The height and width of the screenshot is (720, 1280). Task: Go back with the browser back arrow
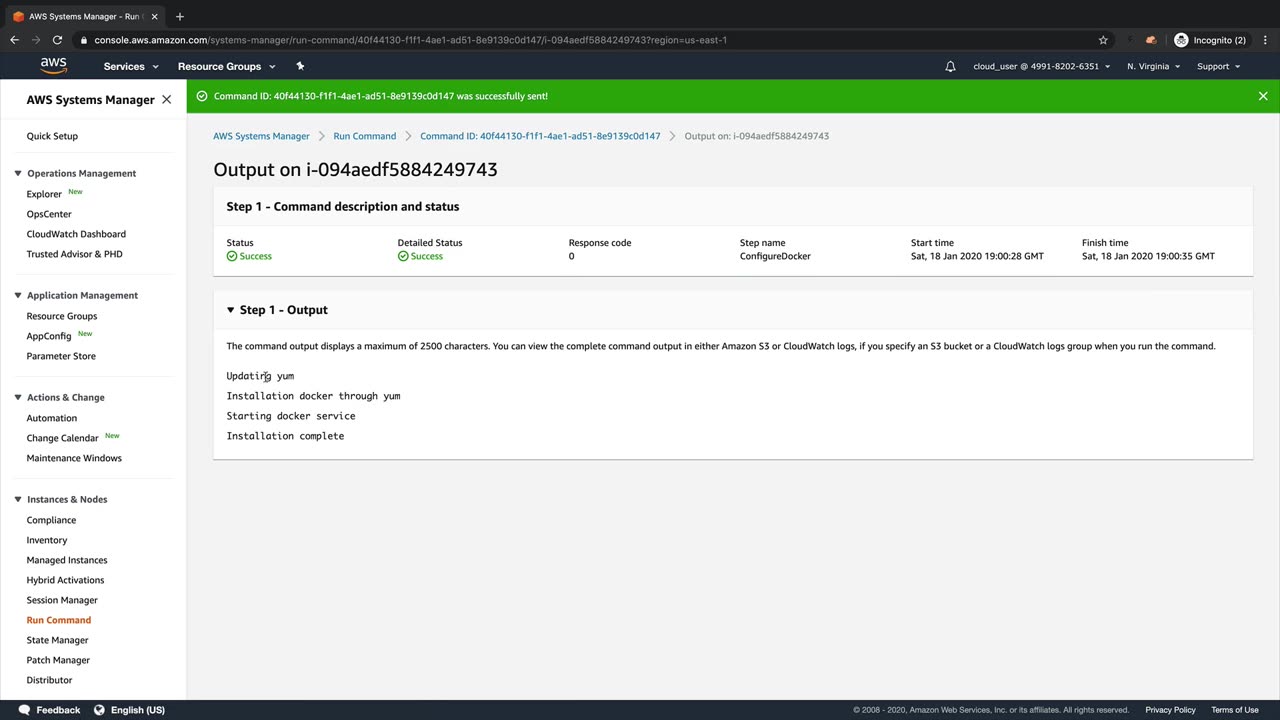tap(14, 40)
